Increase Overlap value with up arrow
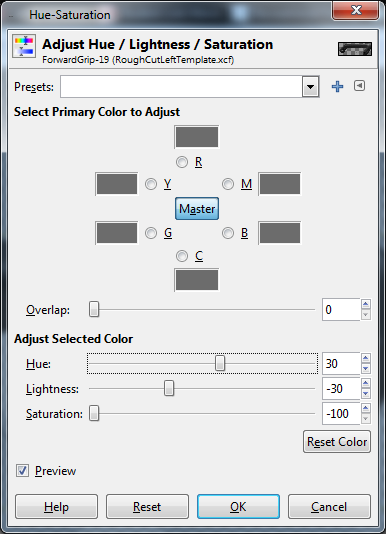This screenshot has width=386, height=534. click(x=366, y=304)
